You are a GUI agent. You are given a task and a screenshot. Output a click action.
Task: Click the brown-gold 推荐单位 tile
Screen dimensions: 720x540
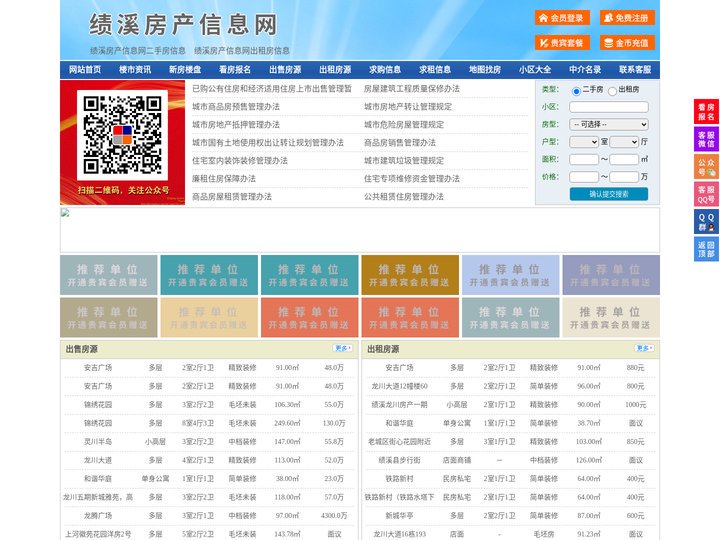click(x=410, y=275)
